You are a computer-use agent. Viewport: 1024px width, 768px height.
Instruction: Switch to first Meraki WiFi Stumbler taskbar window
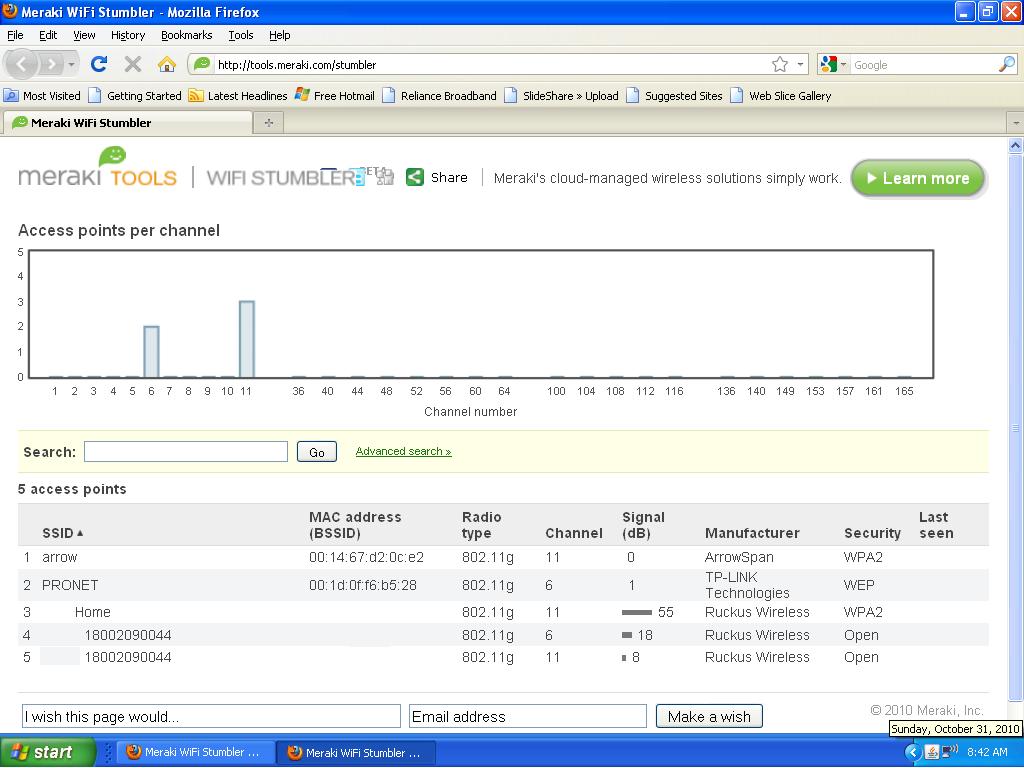(194, 752)
